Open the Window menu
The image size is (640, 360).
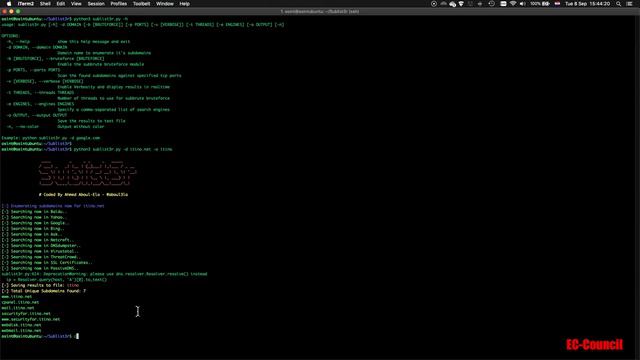coord(164,4)
